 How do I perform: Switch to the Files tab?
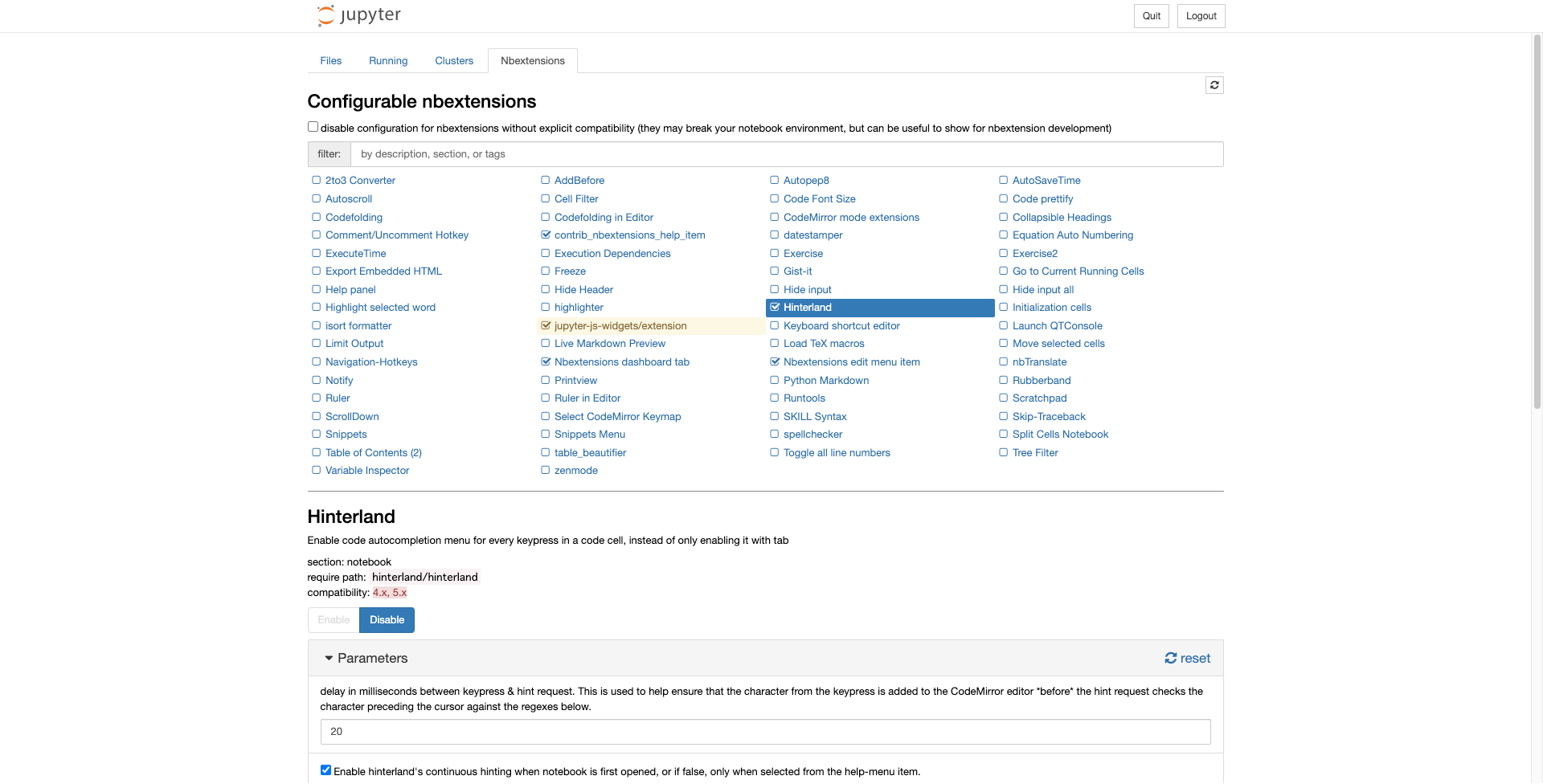click(330, 60)
